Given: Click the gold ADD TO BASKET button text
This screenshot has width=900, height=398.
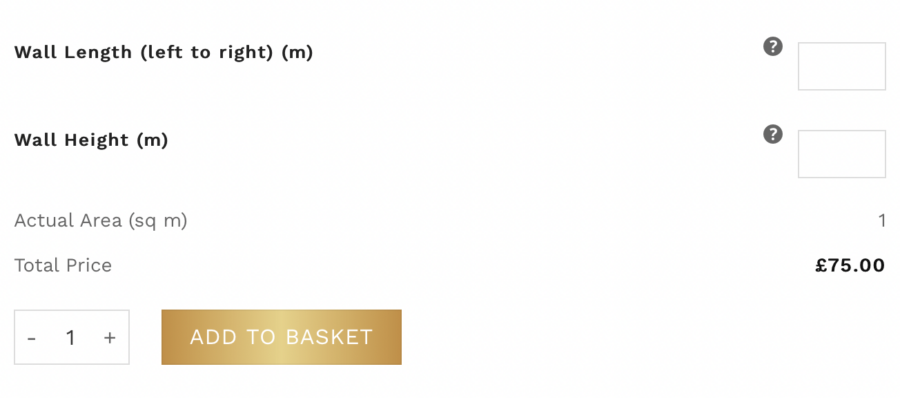Looking at the screenshot, I should tap(281, 337).
